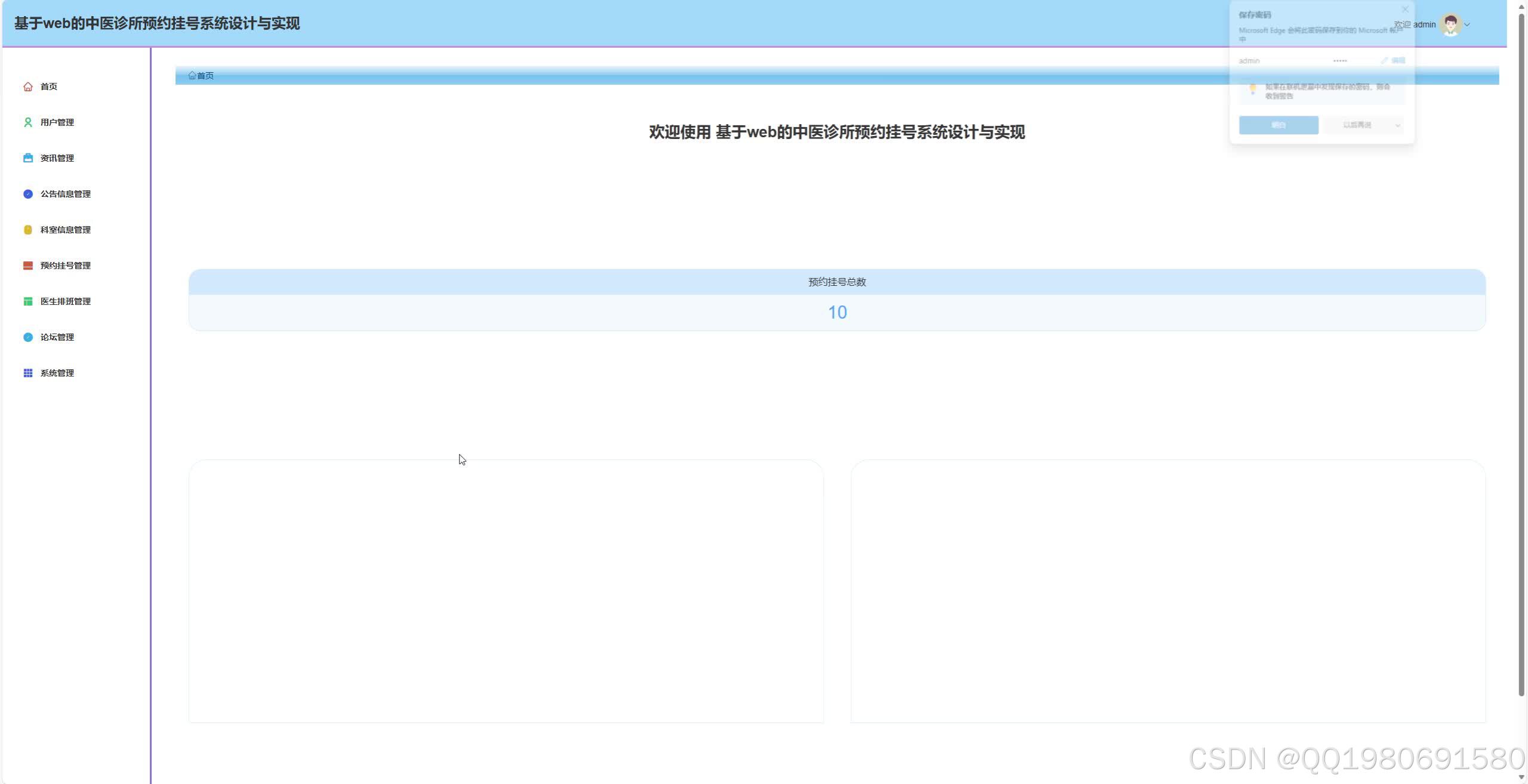Click the edit link in save-password popup
This screenshot has width=1528, height=784.
point(1393,61)
